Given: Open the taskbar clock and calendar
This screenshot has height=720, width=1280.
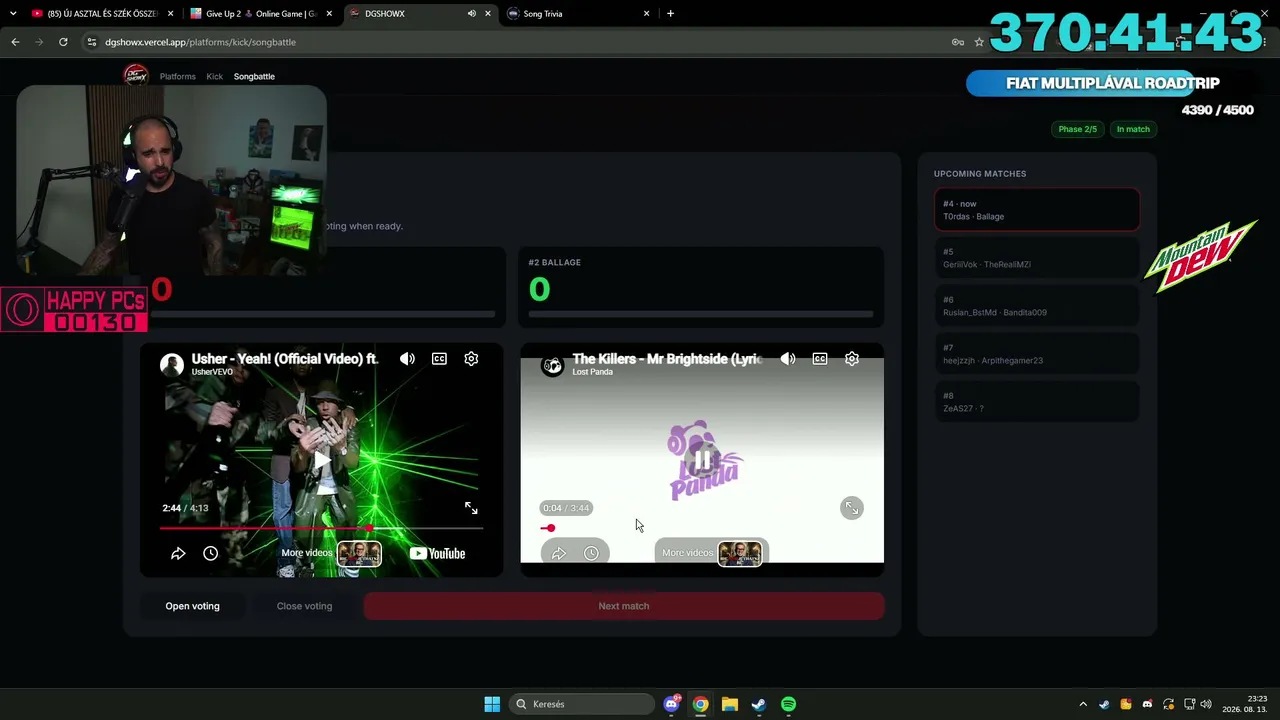Looking at the screenshot, I should [x=1245, y=704].
